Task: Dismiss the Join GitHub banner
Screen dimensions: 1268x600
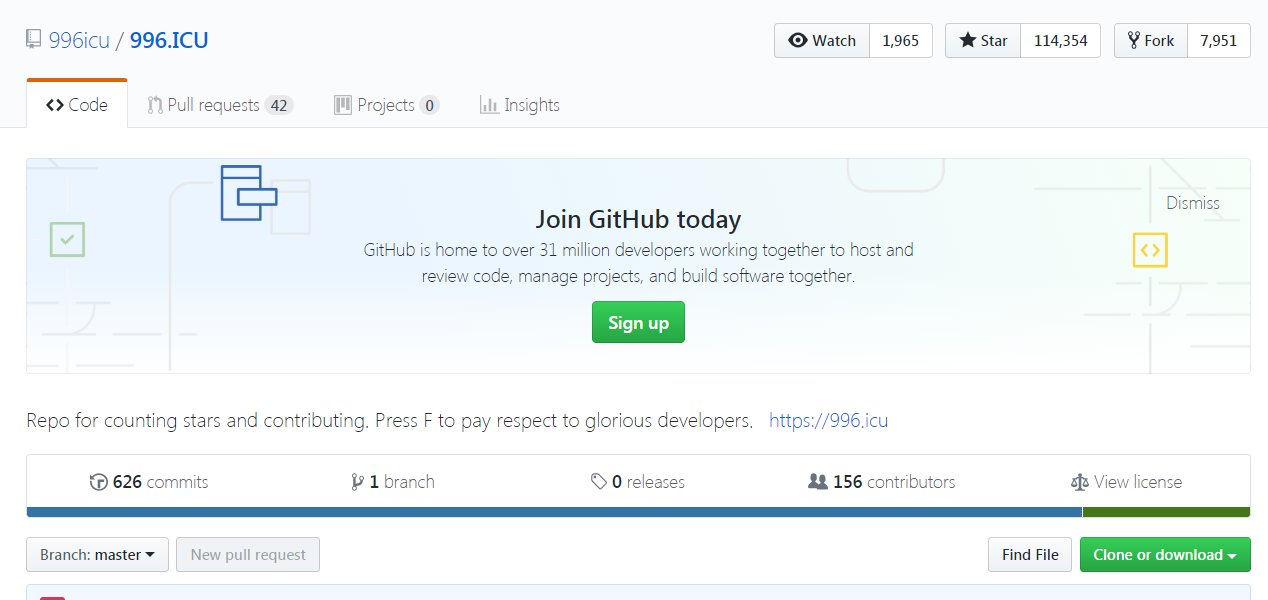Action: [x=1192, y=203]
